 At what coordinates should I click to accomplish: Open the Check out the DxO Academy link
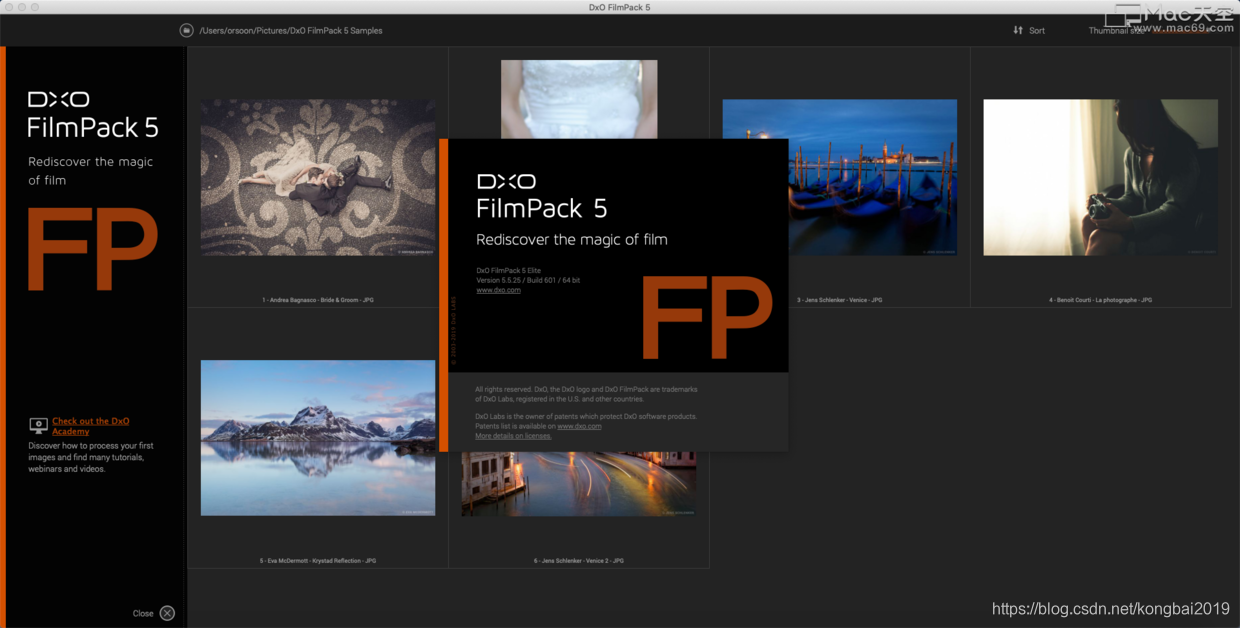click(x=91, y=426)
